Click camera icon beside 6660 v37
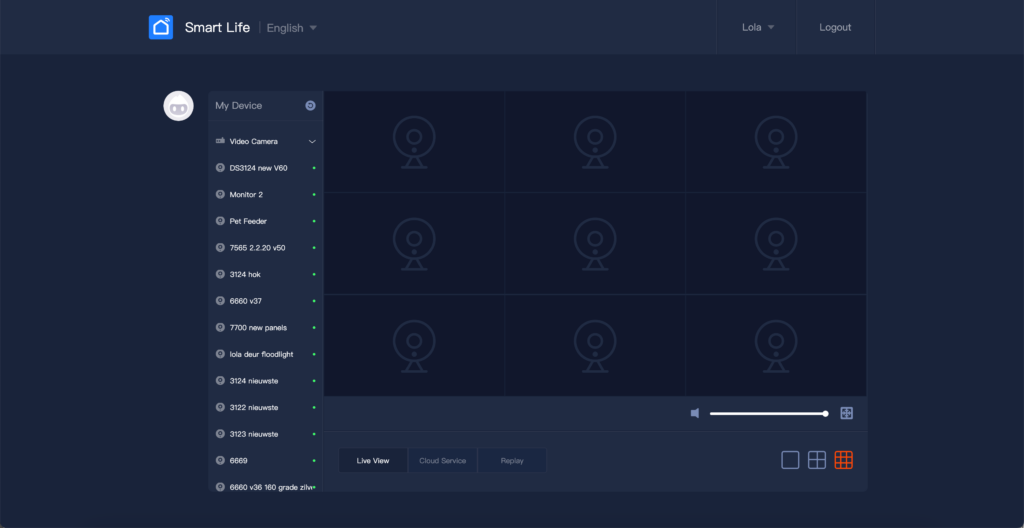 (220, 301)
